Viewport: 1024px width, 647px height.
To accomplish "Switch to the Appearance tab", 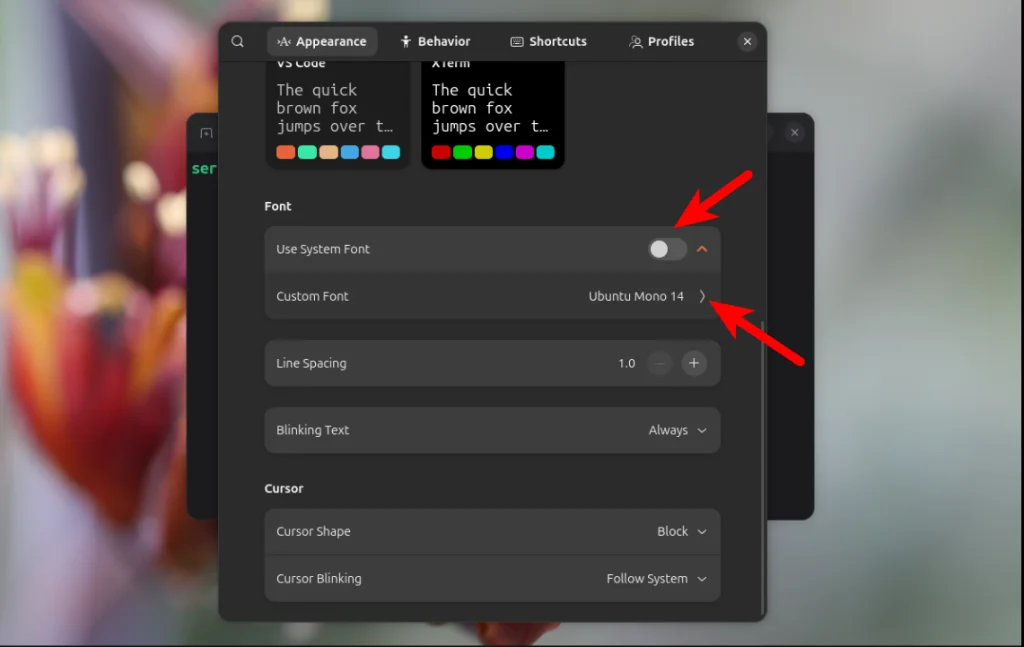I will coord(322,41).
